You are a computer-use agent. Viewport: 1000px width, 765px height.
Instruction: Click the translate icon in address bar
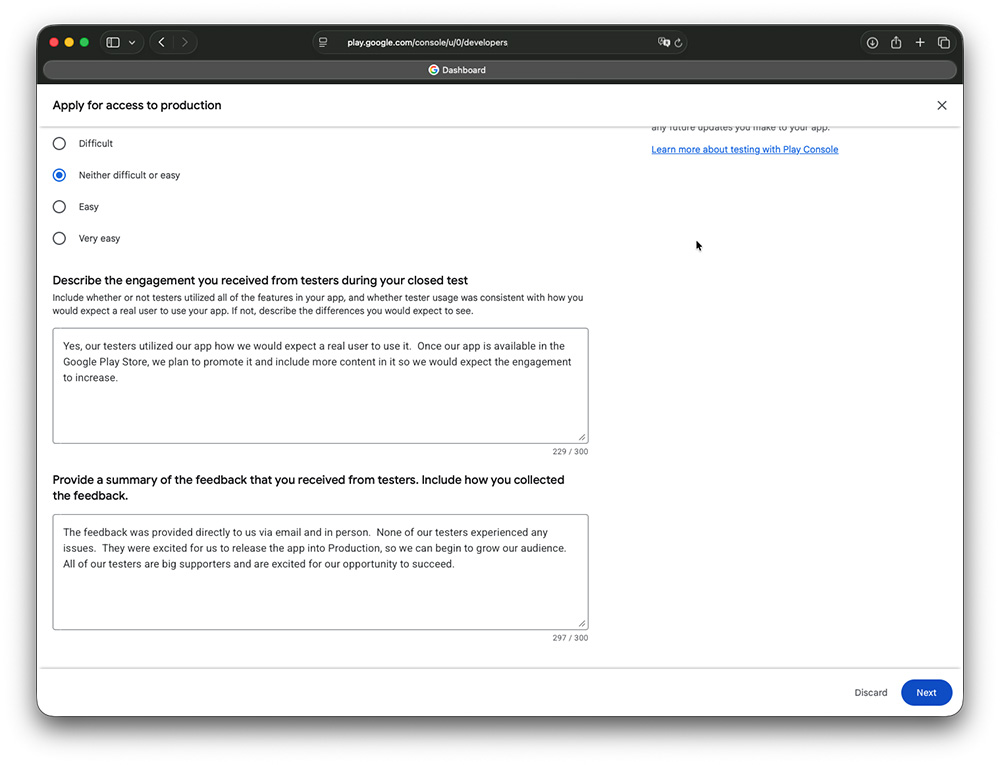tap(663, 42)
